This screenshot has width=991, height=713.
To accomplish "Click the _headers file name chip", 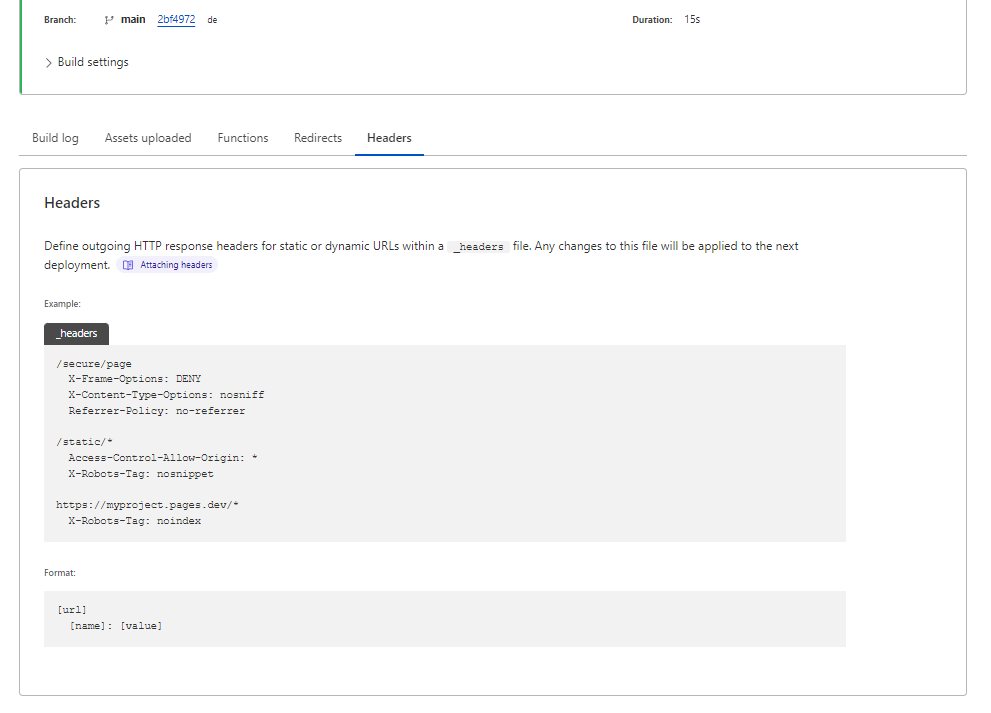I will [76, 333].
